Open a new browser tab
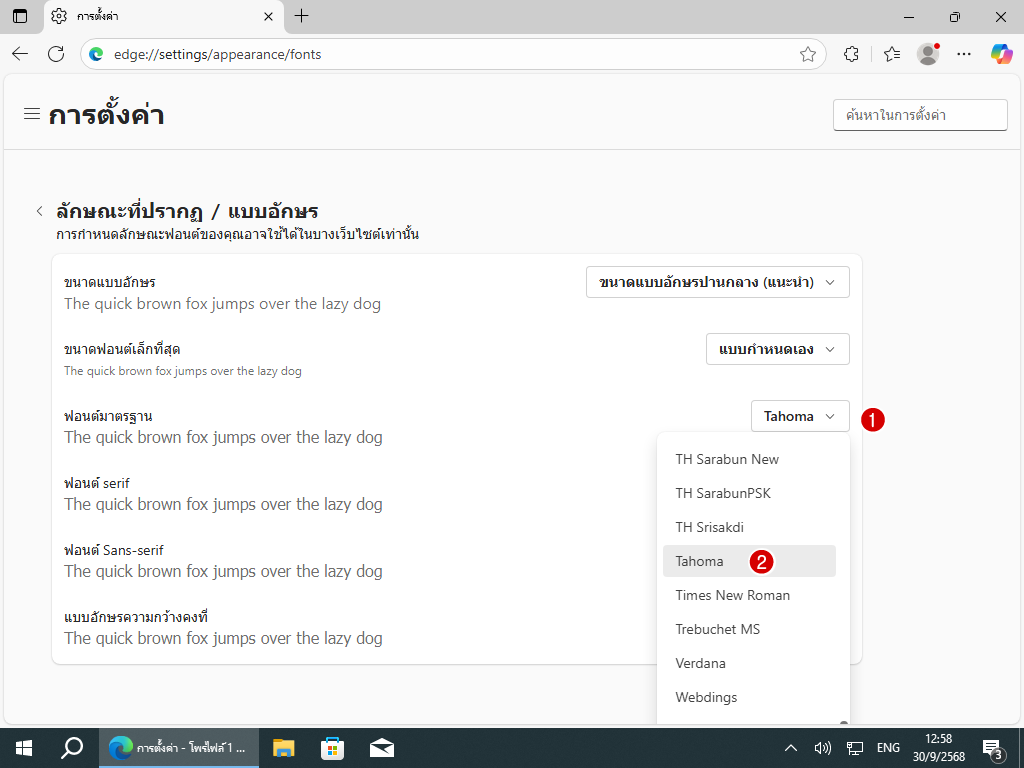Viewport: 1024px width, 768px height. click(301, 16)
